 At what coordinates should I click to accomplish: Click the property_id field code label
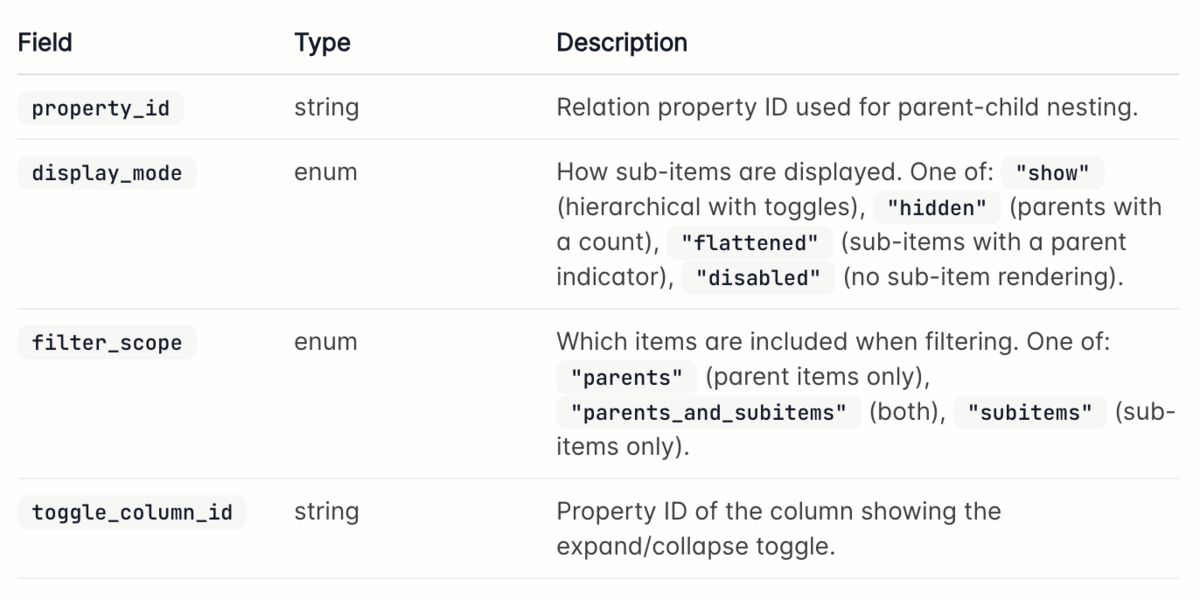[100, 108]
